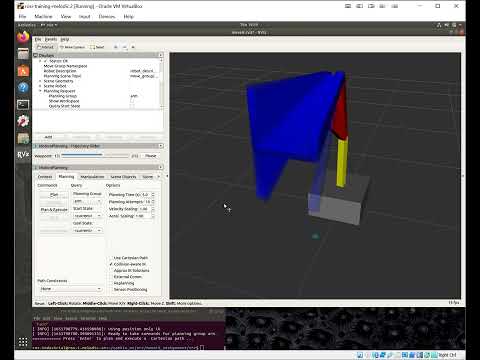The image size is (480, 360).
Task: Click the Add display button
Action: click(x=48, y=137)
